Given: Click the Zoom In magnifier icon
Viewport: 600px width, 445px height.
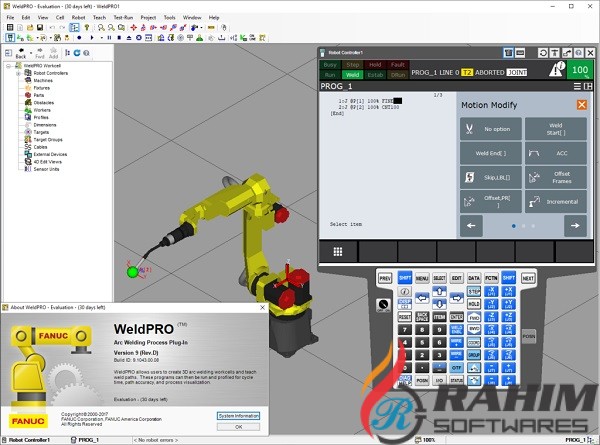Looking at the screenshot, I should coord(101,28).
